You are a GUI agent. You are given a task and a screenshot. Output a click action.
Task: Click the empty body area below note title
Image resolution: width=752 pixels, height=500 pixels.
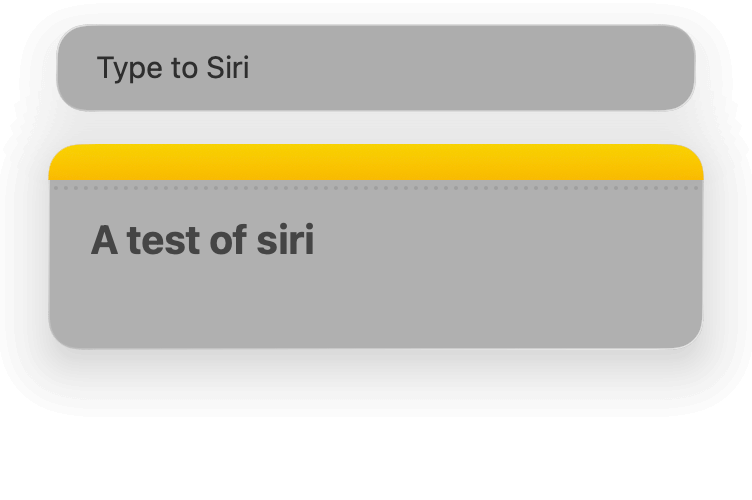click(375, 305)
